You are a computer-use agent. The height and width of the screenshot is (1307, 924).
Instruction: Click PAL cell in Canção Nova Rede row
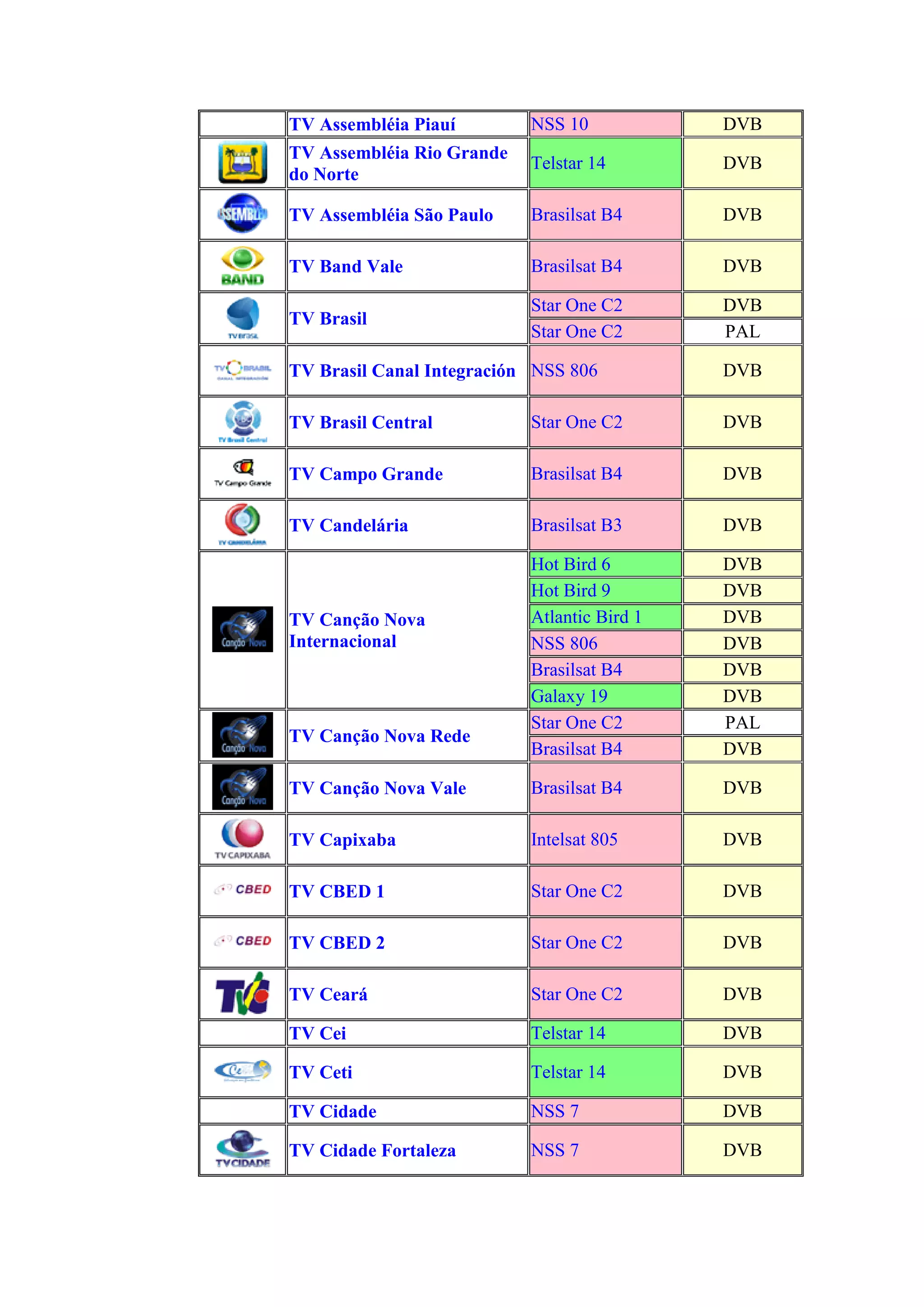(x=743, y=723)
